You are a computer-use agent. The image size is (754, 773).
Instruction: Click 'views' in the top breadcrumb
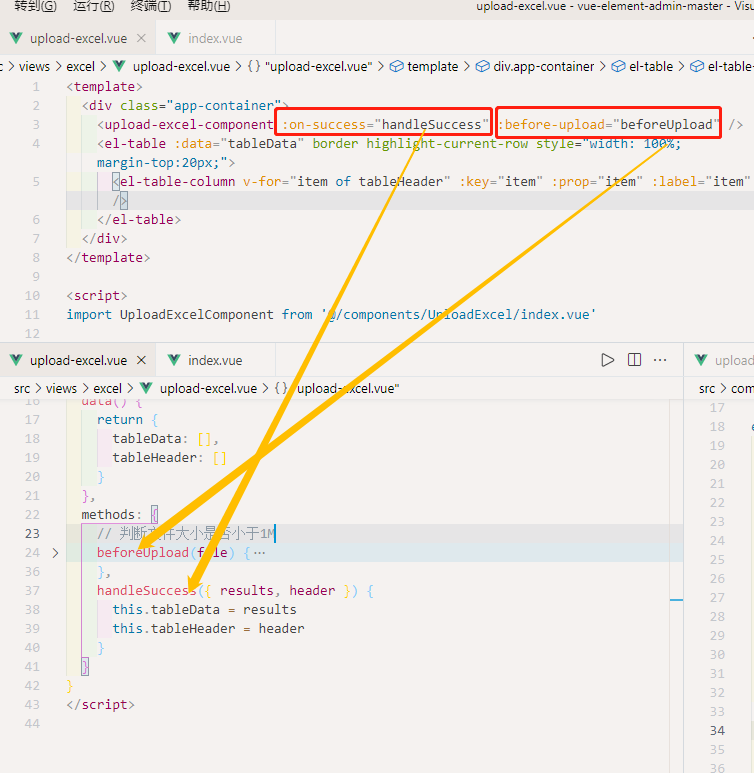coord(34,67)
